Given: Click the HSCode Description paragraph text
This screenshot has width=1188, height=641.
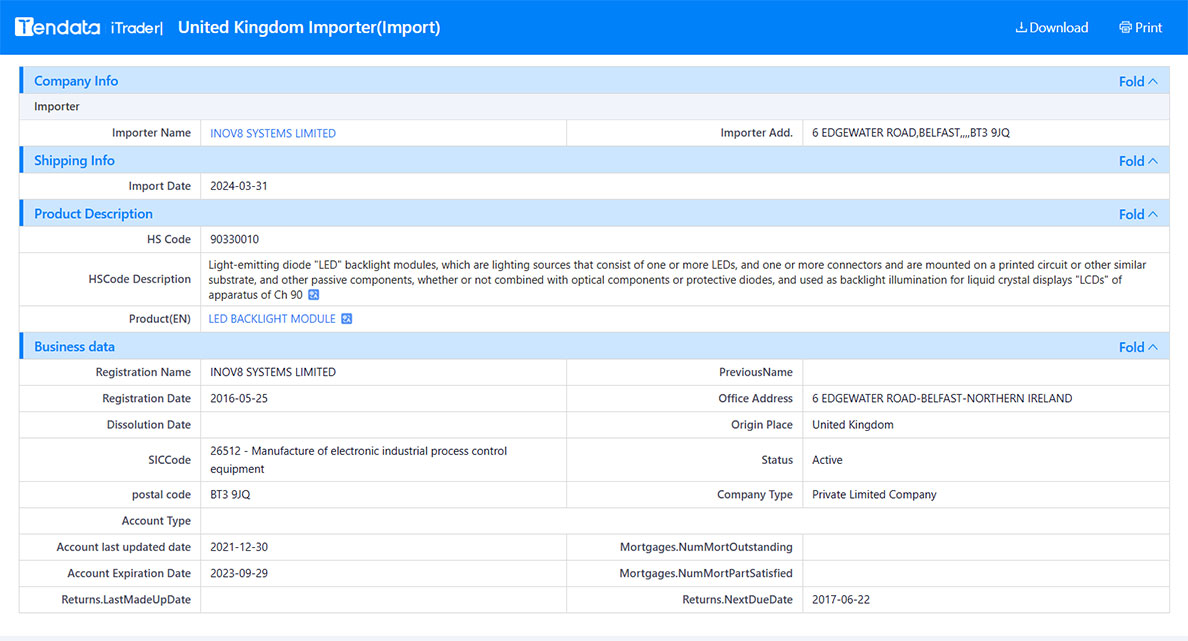Looking at the screenshot, I should (677, 280).
